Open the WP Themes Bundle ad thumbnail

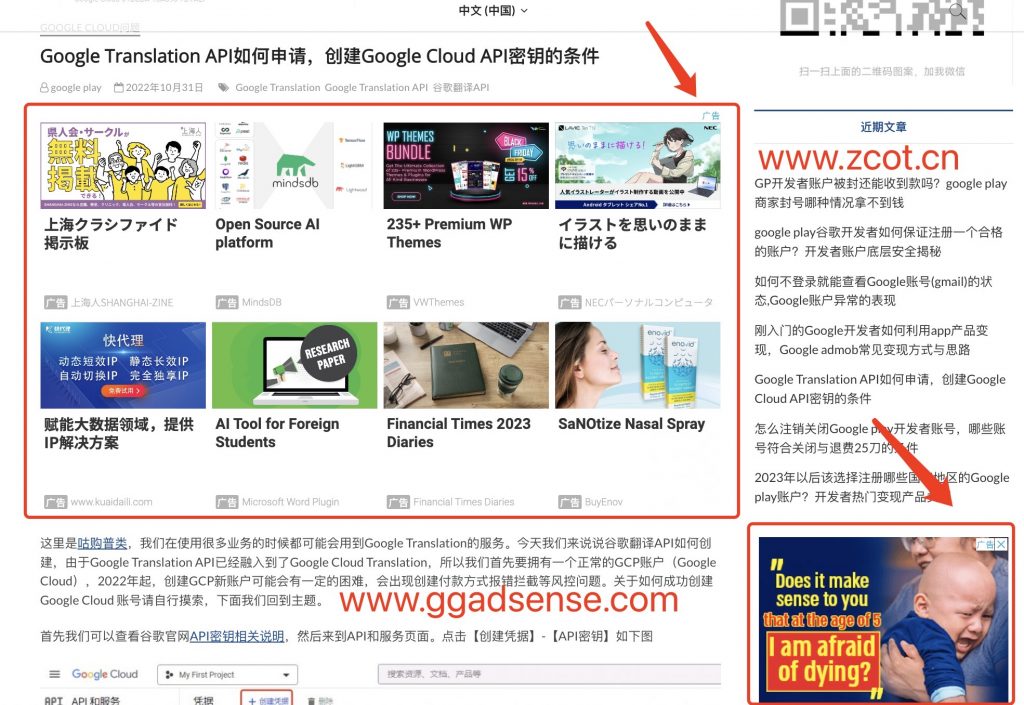click(466, 166)
